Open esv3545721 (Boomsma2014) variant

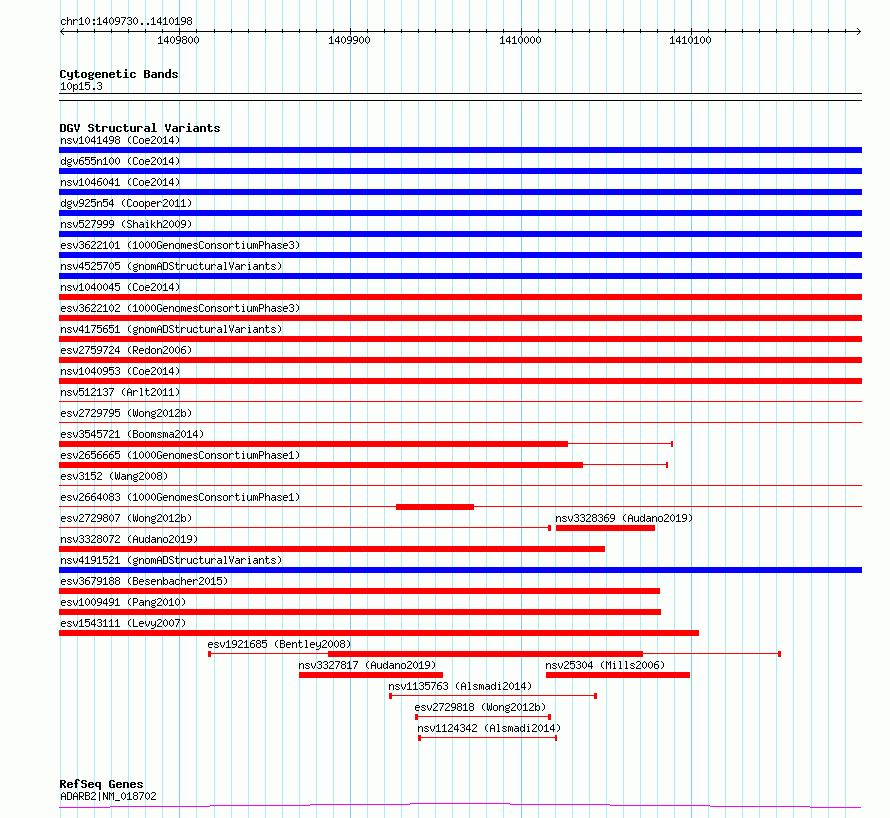click(132, 434)
